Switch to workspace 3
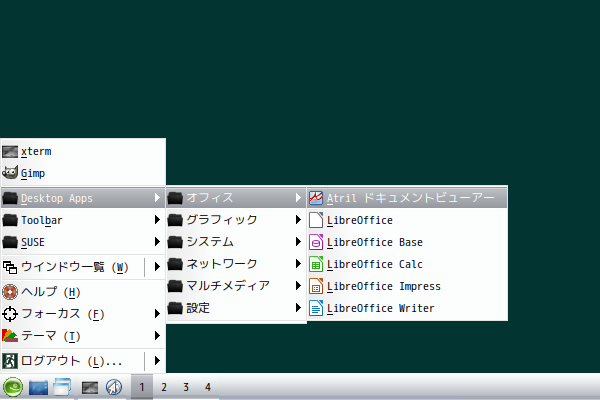600x400 pixels. pos(186,387)
